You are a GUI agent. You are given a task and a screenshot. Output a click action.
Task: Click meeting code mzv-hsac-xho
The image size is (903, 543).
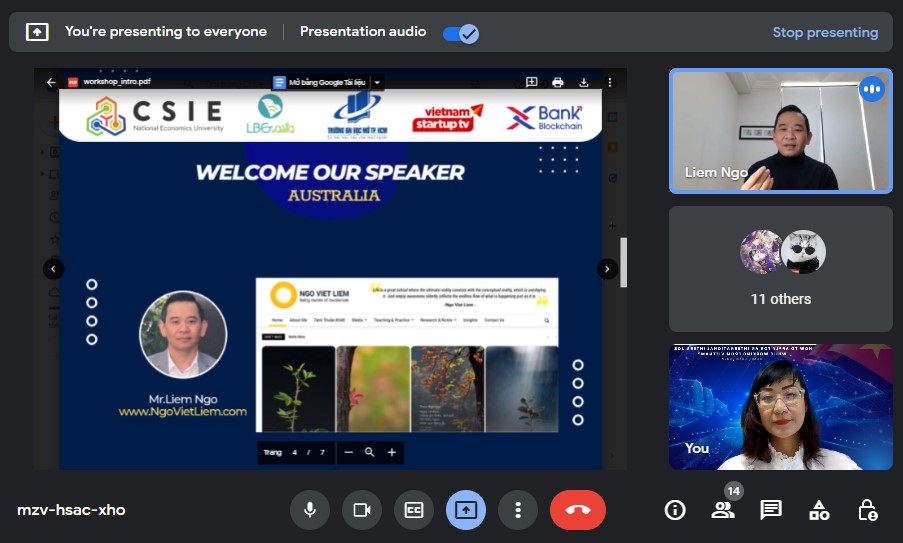click(71, 510)
